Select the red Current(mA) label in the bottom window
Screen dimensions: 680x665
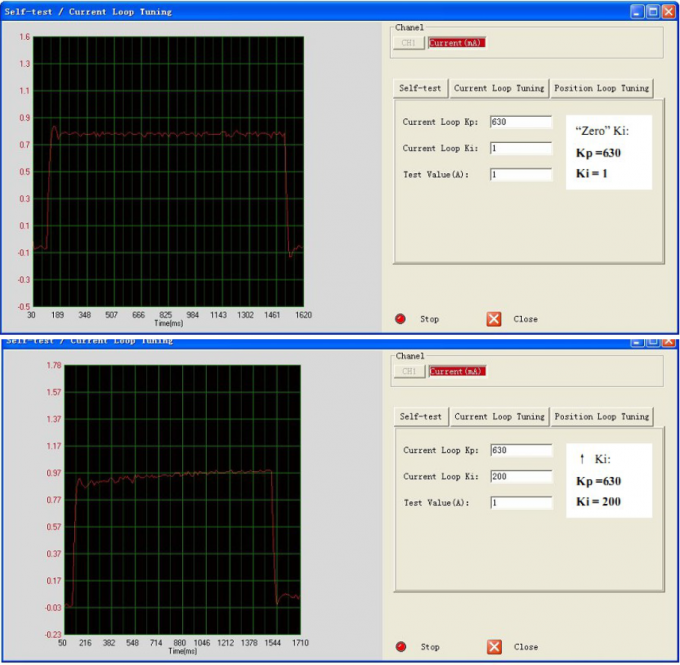coord(456,371)
